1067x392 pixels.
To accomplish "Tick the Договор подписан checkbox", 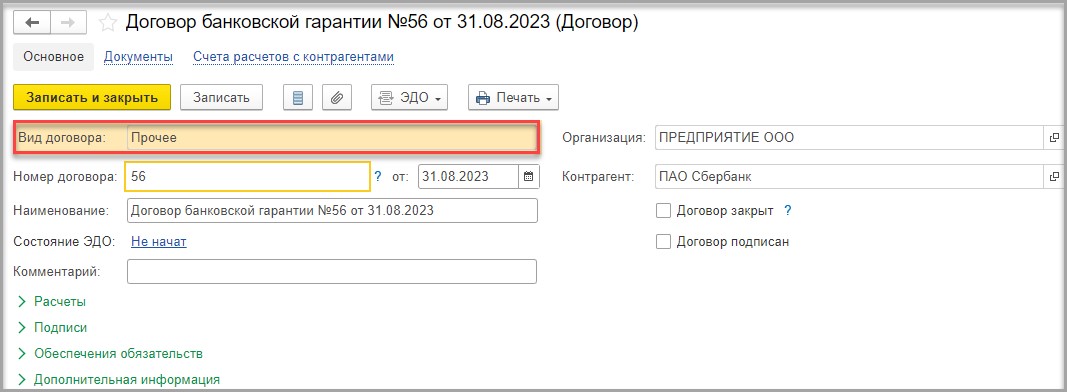I will 663,242.
